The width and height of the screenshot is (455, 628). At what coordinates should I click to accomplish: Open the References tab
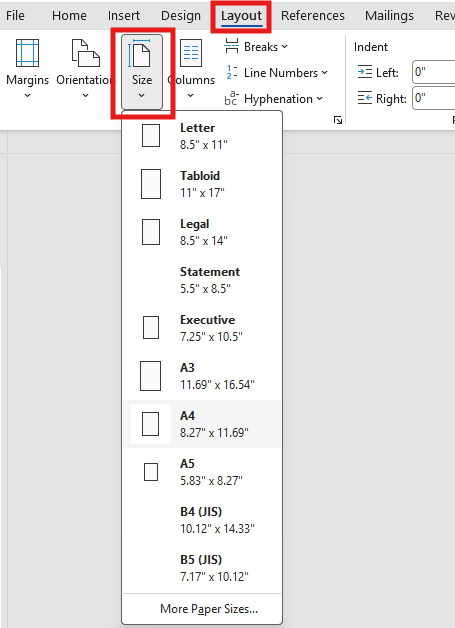[312, 16]
